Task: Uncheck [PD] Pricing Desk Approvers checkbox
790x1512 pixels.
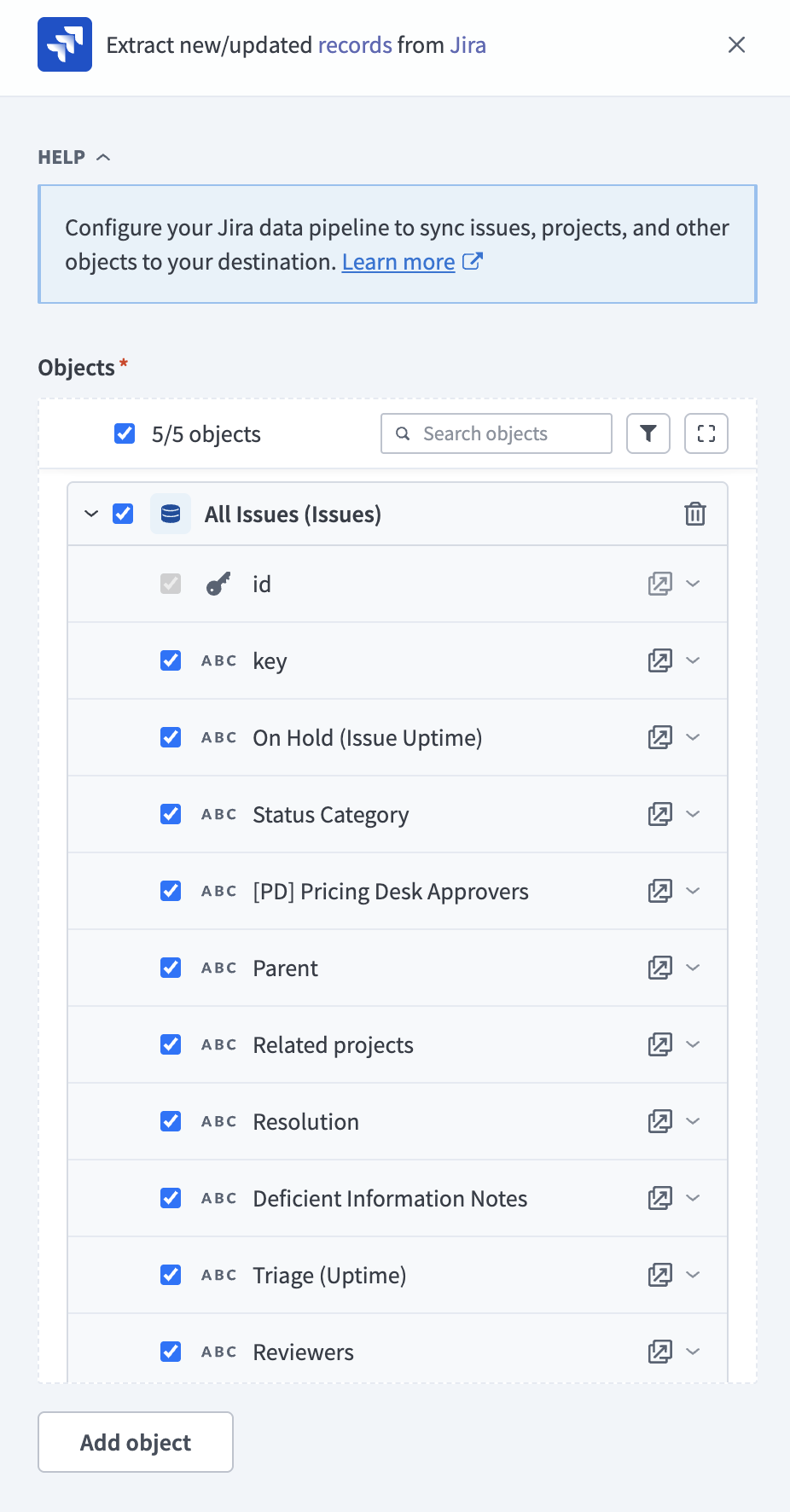Action: [x=171, y=891]
